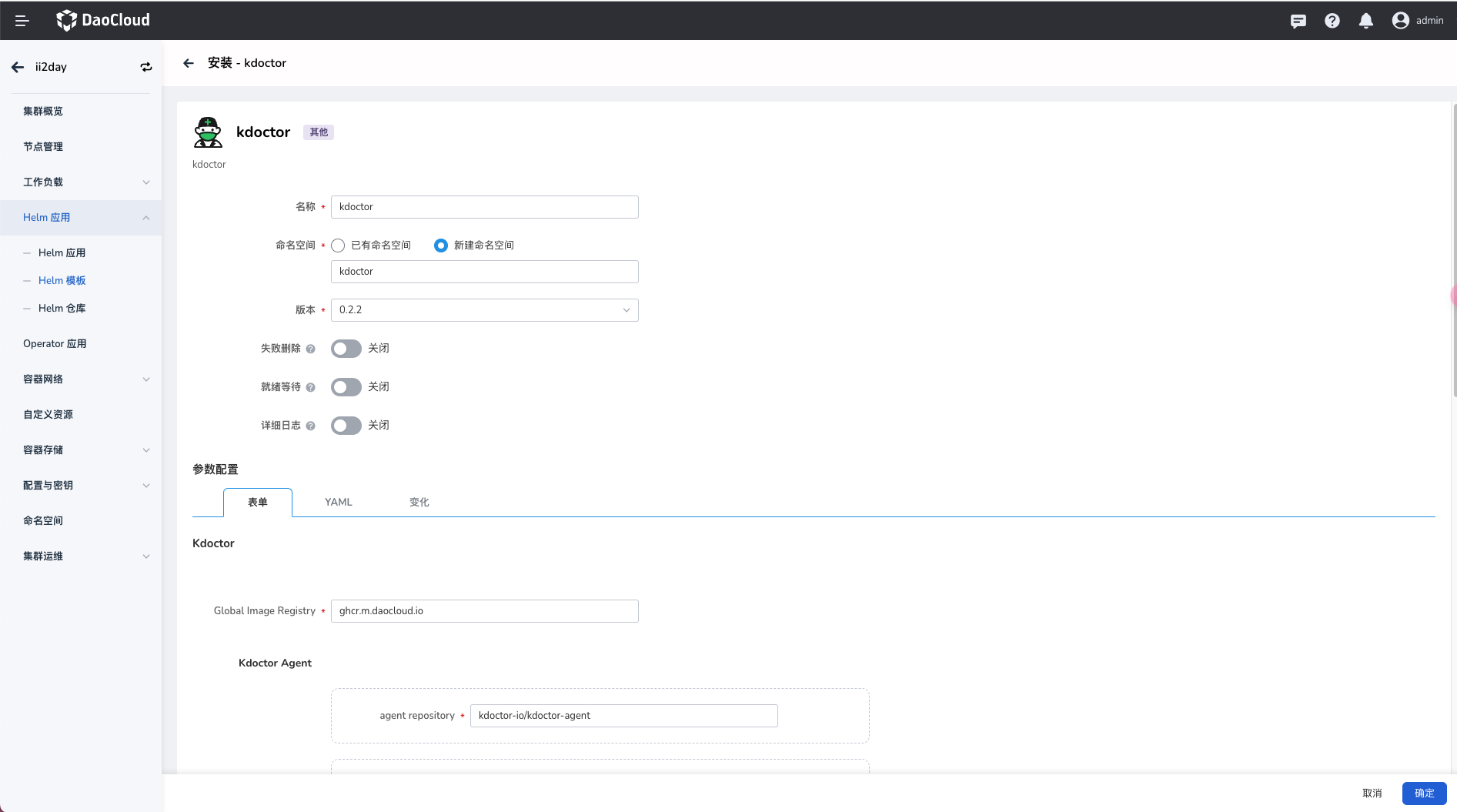Click the help icon next to 失败删除
The image size is (1457, 812).
click(310, 349)
